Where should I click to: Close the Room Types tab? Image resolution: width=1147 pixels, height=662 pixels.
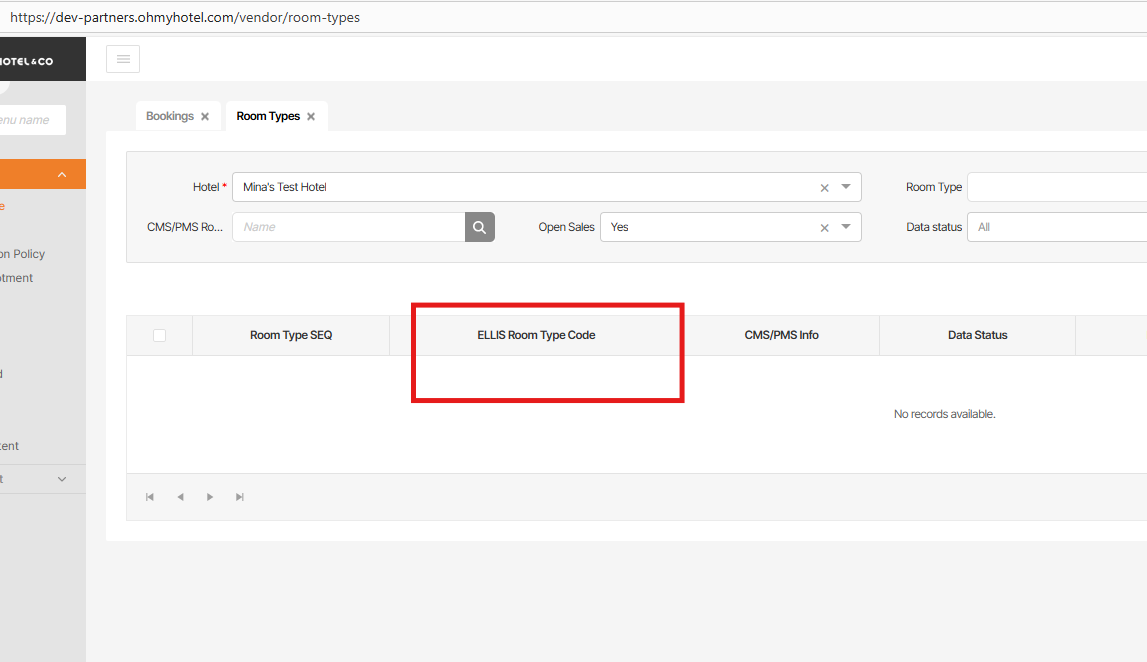point(311,117)
